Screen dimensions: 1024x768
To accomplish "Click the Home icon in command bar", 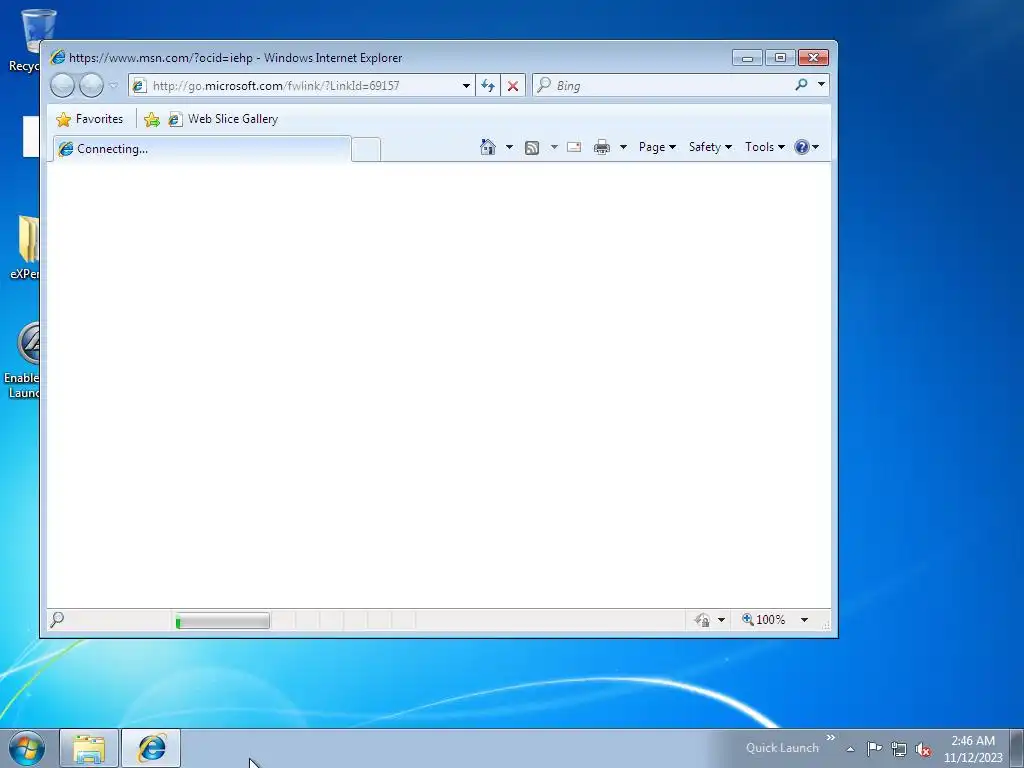I will pos(488,147).
